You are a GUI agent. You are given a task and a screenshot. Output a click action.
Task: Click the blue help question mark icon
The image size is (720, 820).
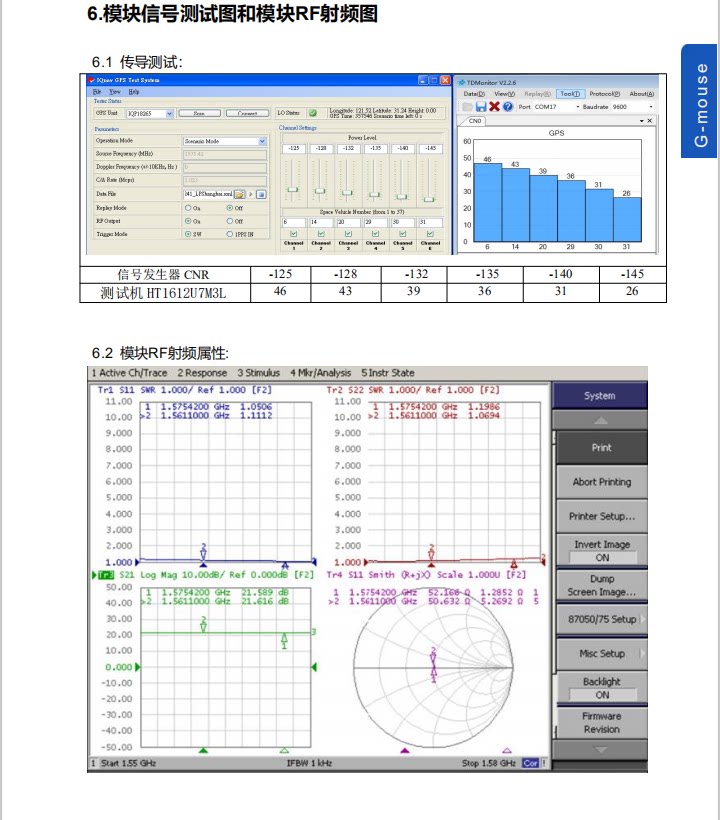click(x=508, y=107)
